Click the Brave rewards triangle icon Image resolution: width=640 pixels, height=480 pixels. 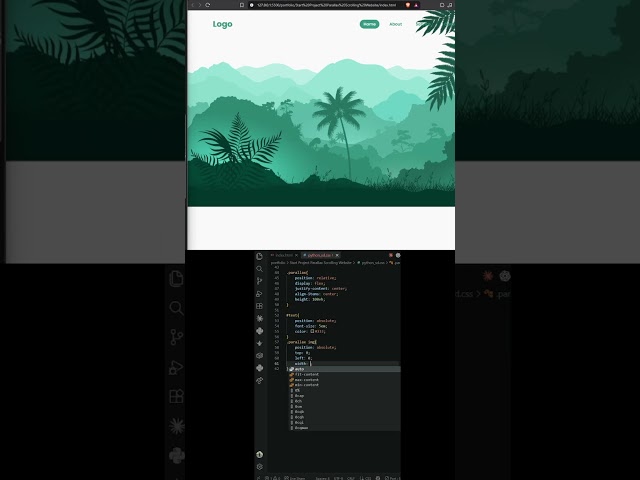click(x=416, y=5)
